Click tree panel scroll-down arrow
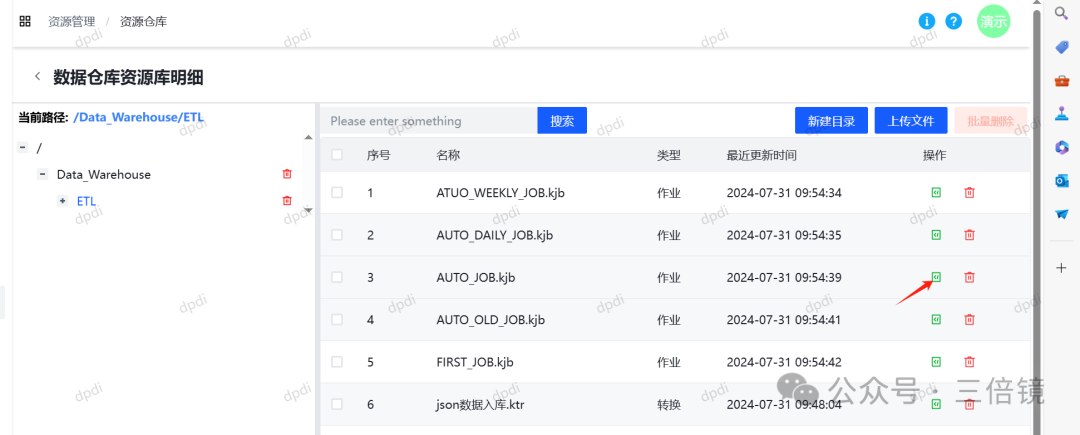This screenshot has height=435, width=1080. pos(309,210)
